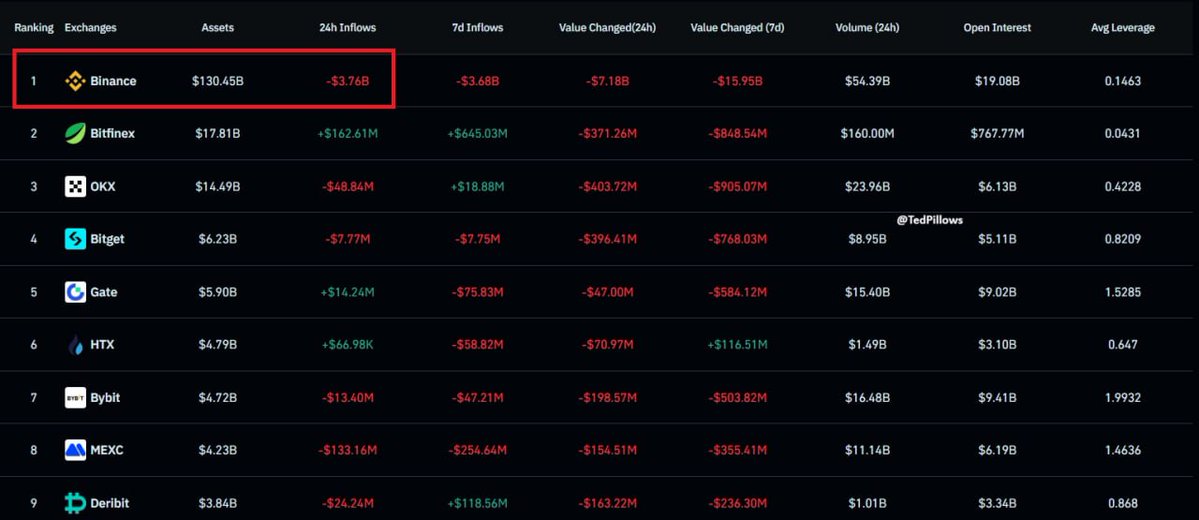Select Binance volume $54.39B
This screenshot has width=1199, height=520.
click(x=867, y=80)
